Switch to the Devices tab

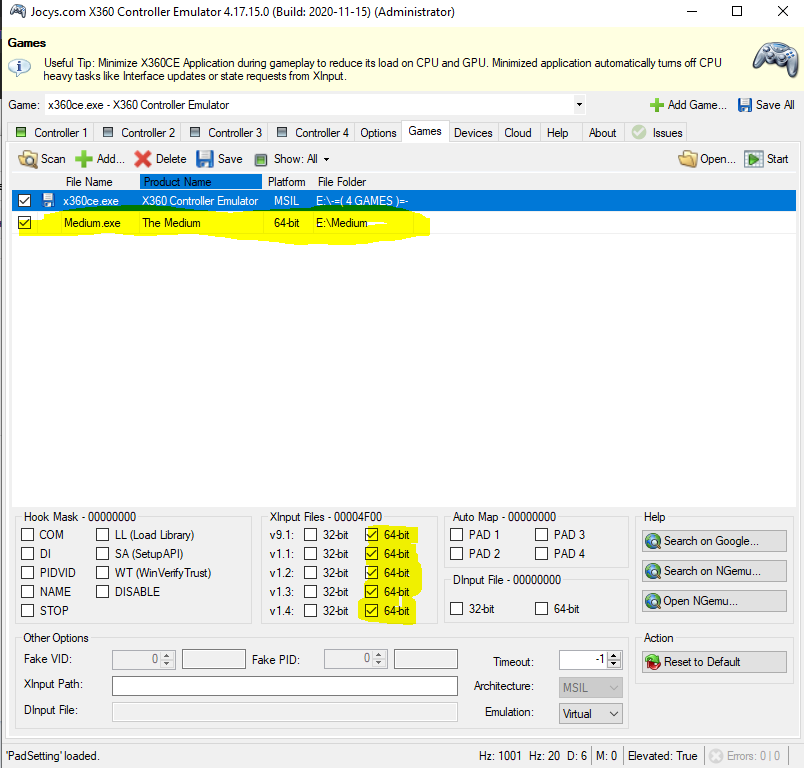point(473,133)
